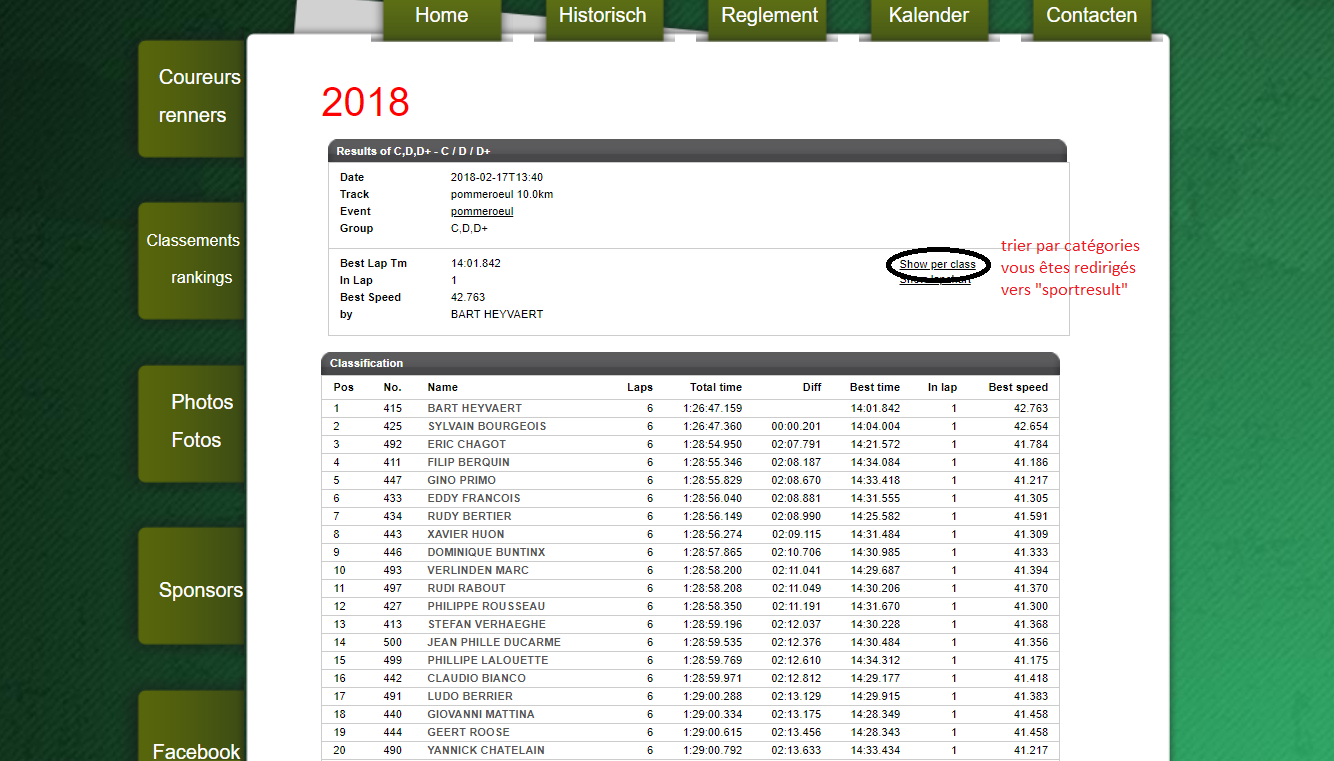Open Classements rankings sidebar section

tap(192, 260)
